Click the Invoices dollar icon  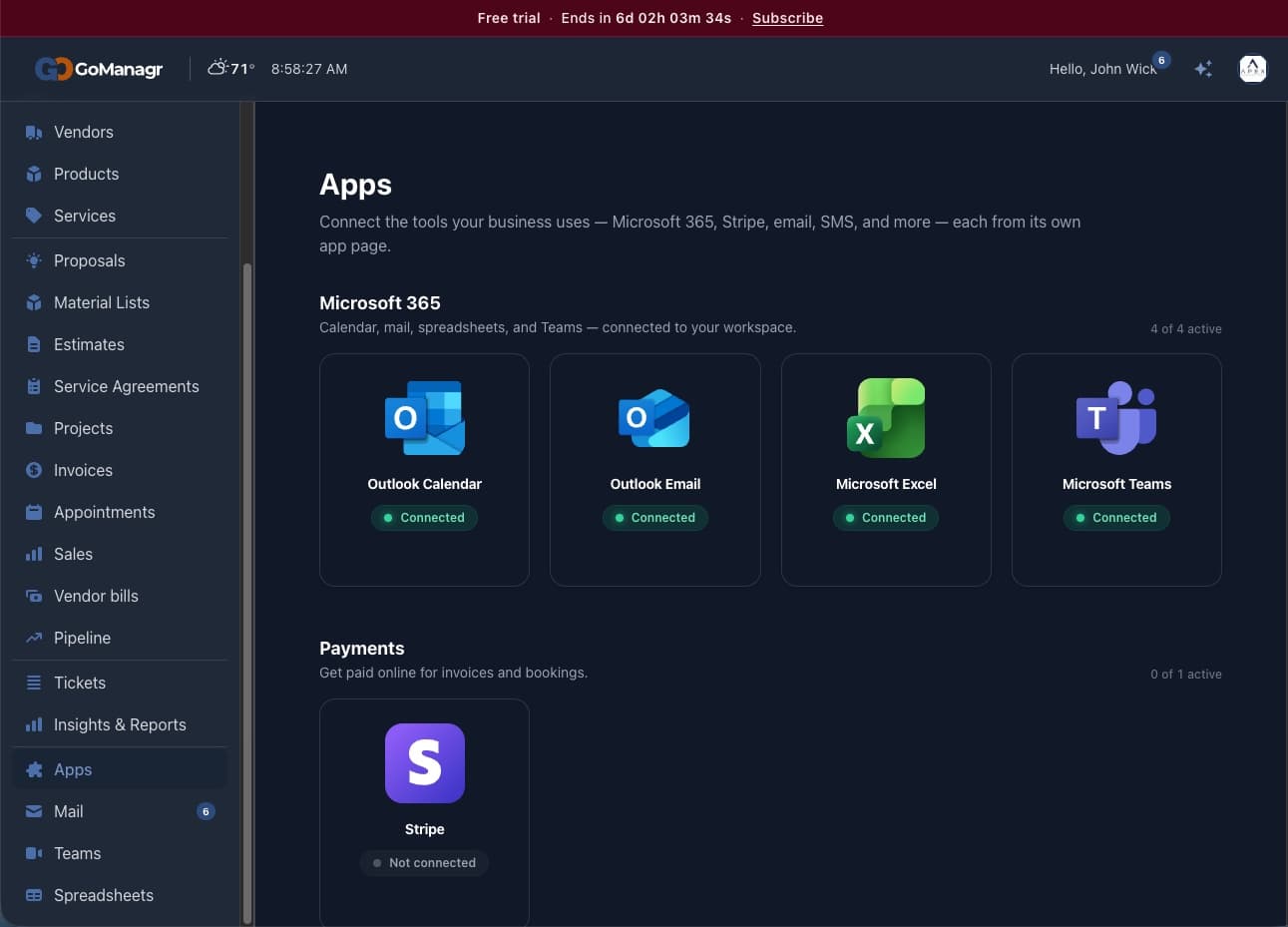[x=34, y=470]
